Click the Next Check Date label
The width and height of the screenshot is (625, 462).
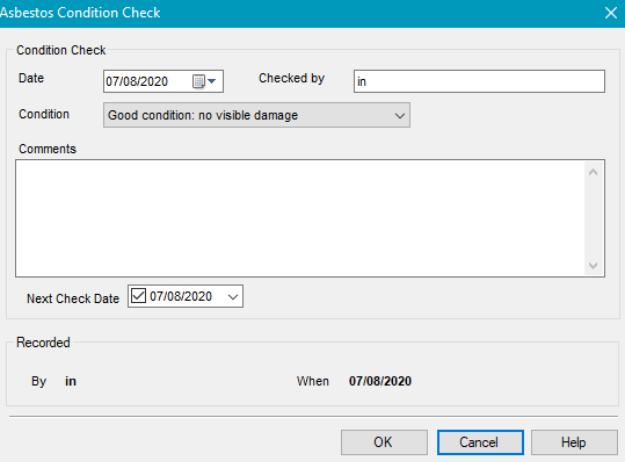pos(73,298)
